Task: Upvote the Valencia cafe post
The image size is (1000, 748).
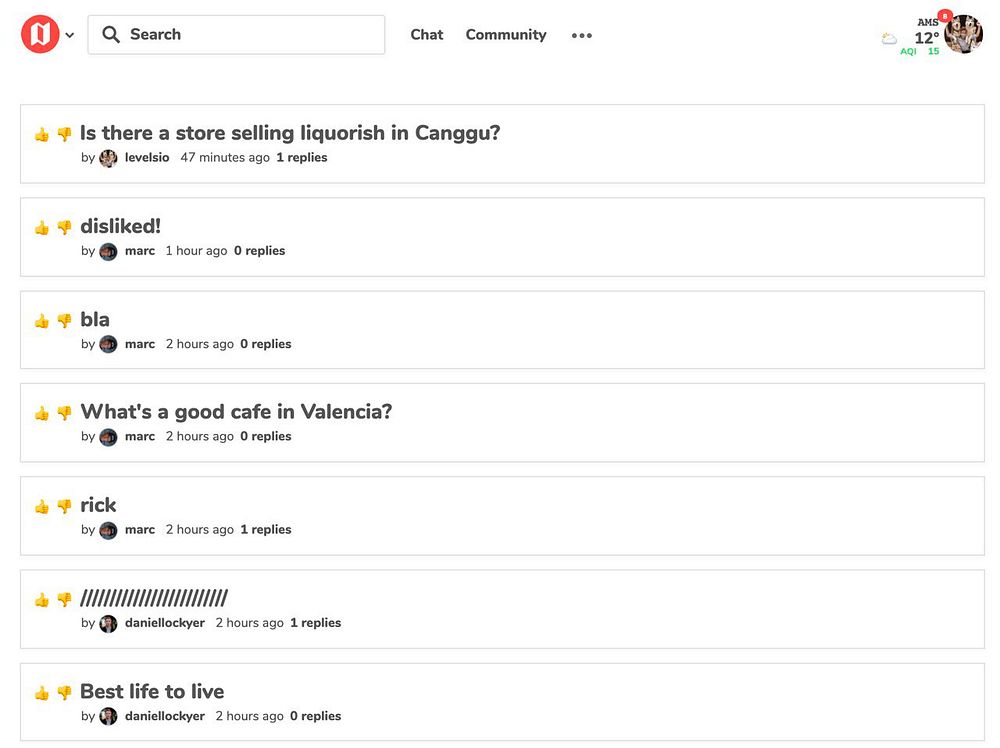Action: (x=42, y=413)
